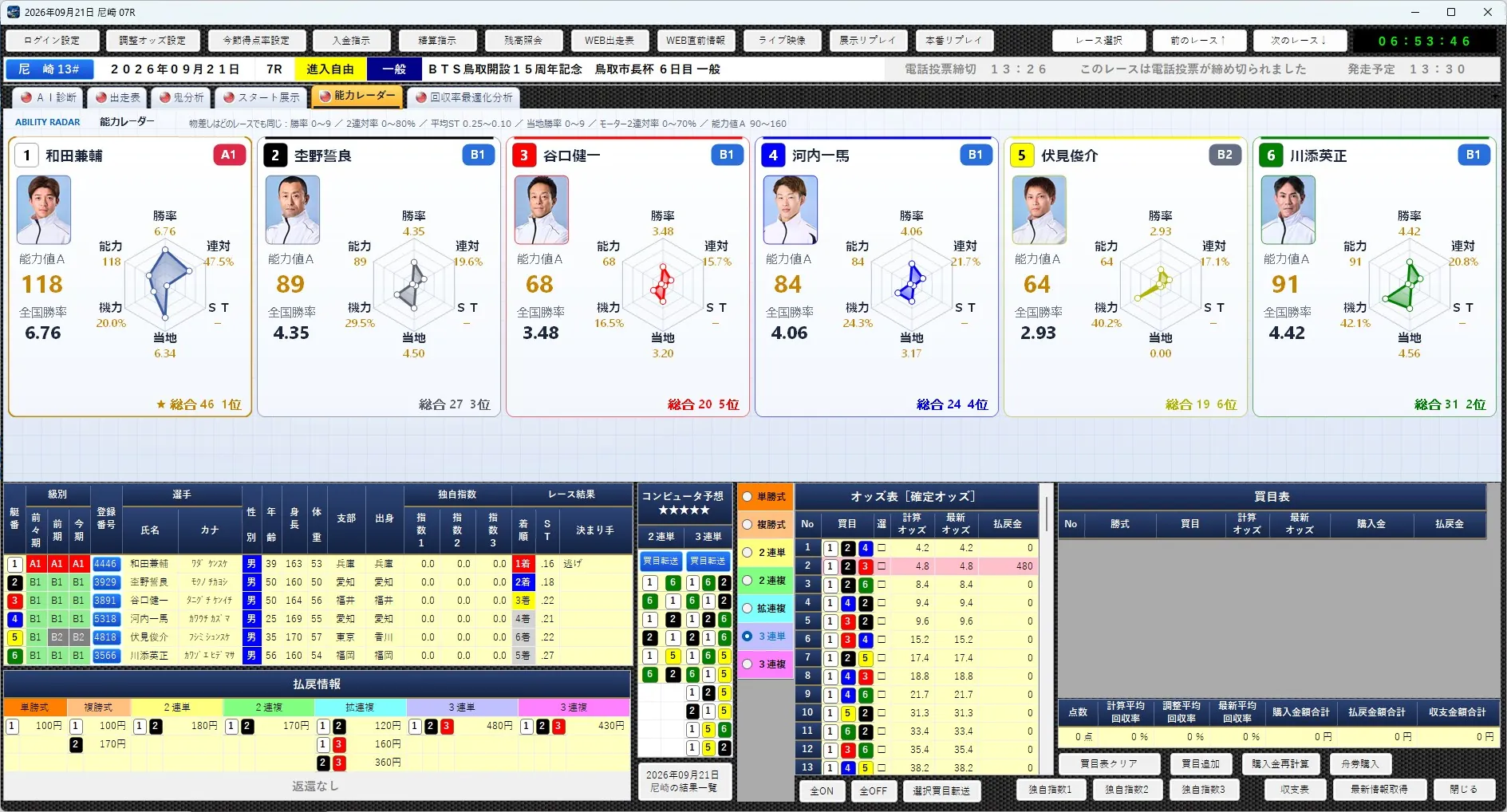Screen dimensions: 1507x812
Task: Check the 選 checkbox for odds row 1-2-3
Action: click(x=882, y=566)
